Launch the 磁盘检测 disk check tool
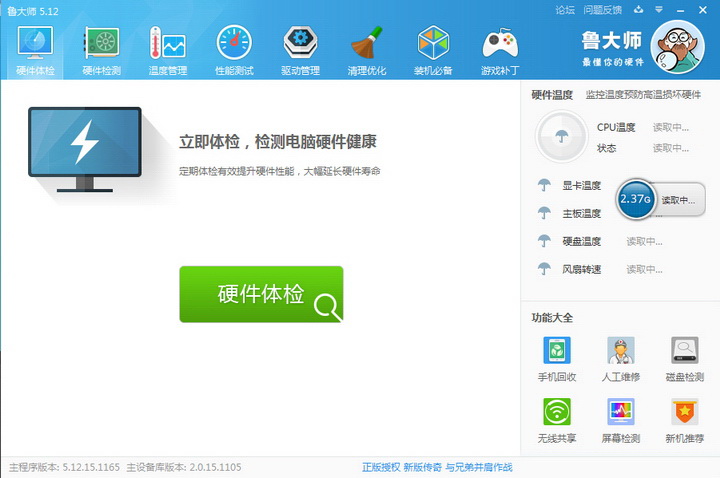The width and height of the screenshot is (720, 478). coord(685,359)
